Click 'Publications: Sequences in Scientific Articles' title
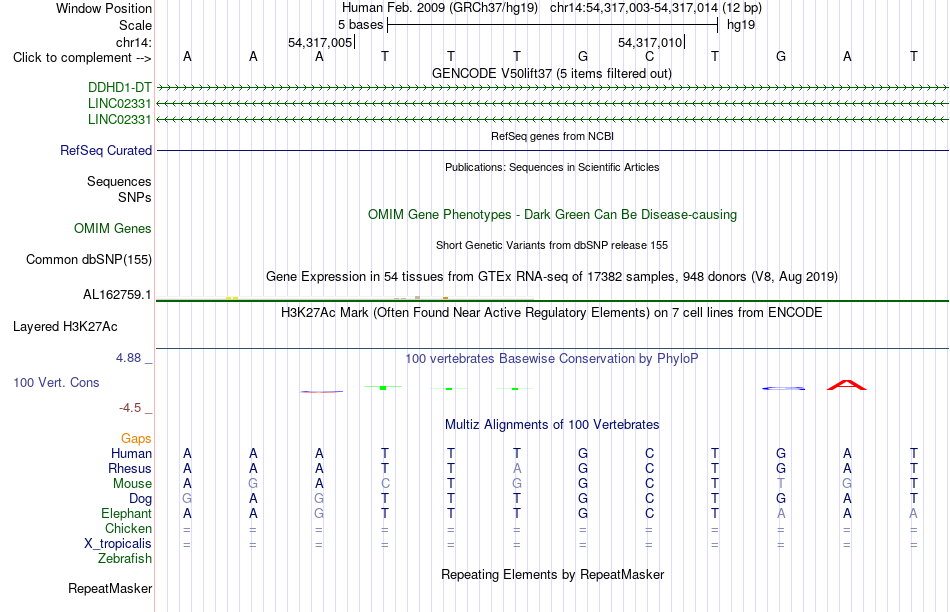 (552, 167)
